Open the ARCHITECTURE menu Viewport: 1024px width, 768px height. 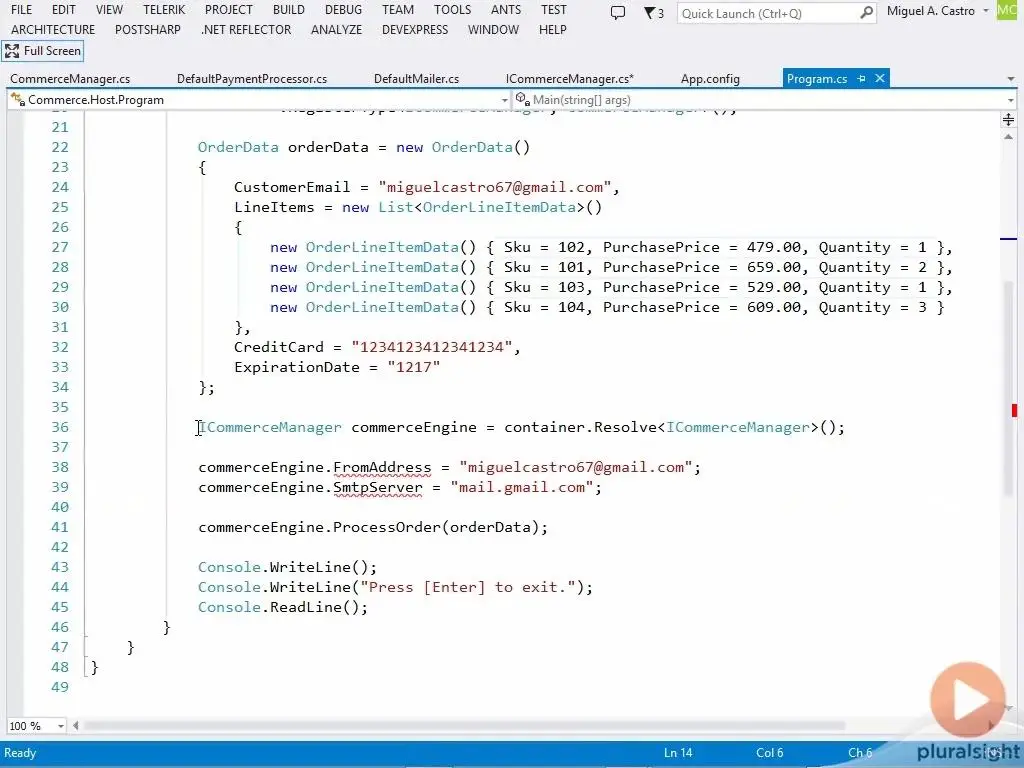[53, 29]
